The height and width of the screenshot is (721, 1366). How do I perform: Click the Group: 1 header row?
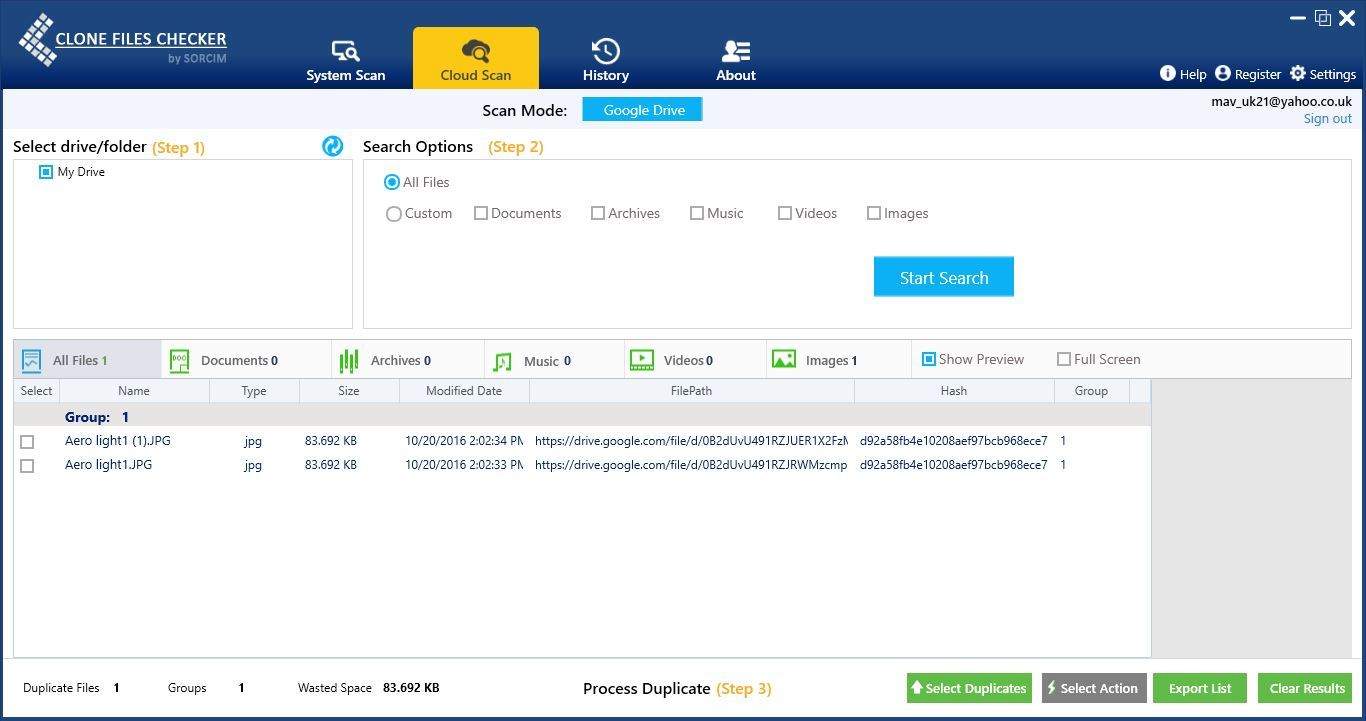(x=582, y=416)
